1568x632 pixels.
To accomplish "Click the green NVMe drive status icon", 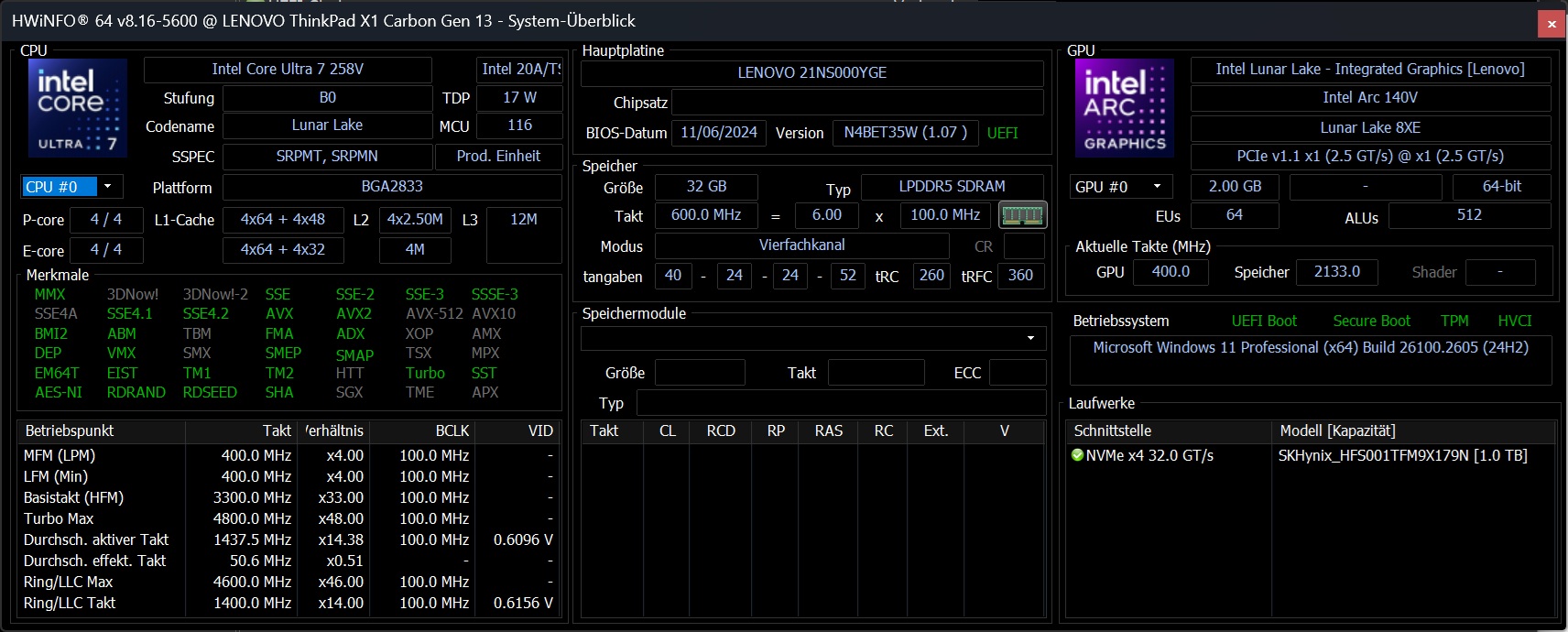I will click(1077, 455).
